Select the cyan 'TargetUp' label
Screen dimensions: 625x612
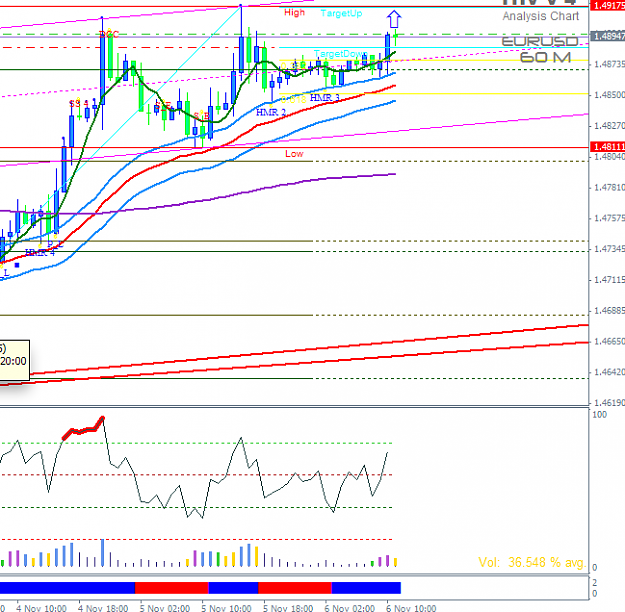click(x=342, y=13)
